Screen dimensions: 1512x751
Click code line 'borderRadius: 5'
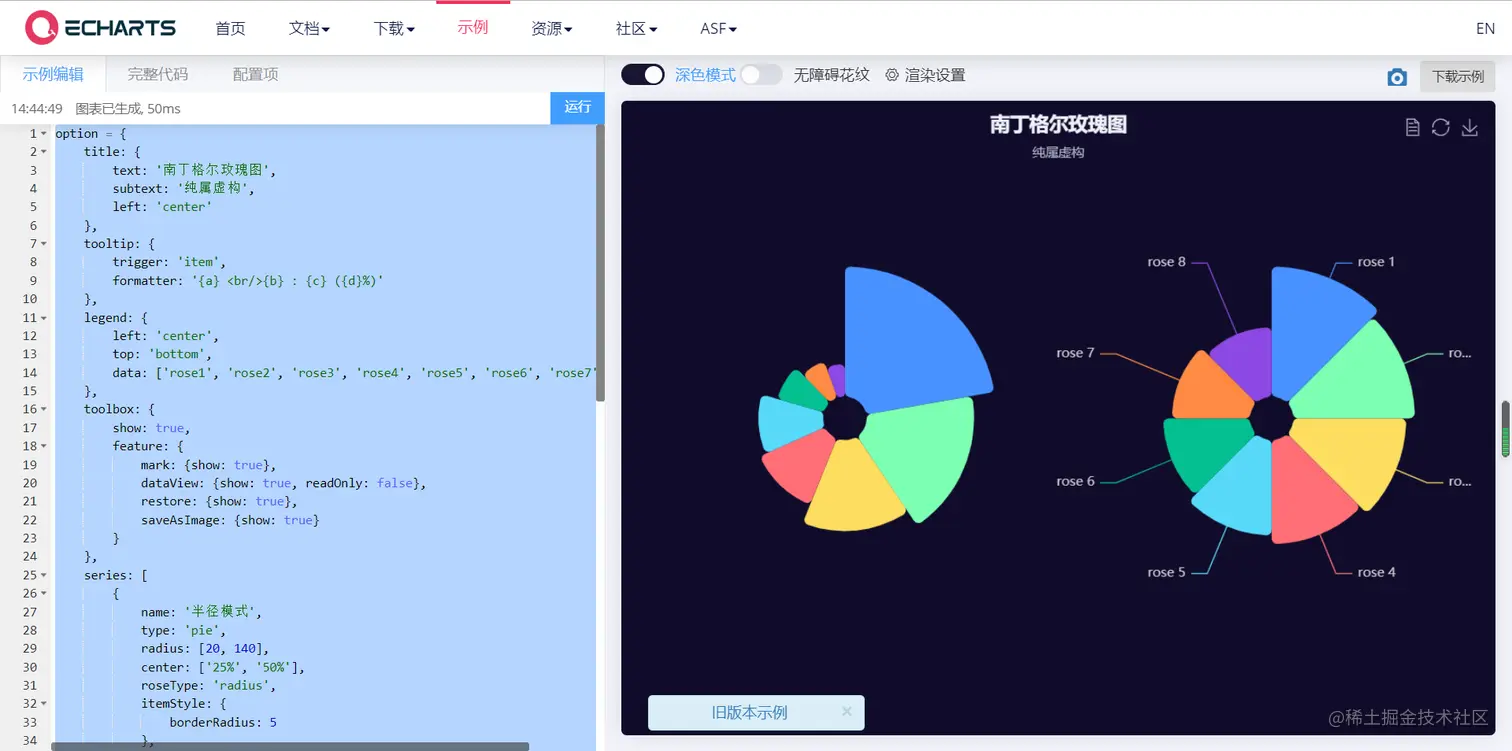tap(223, 722)
